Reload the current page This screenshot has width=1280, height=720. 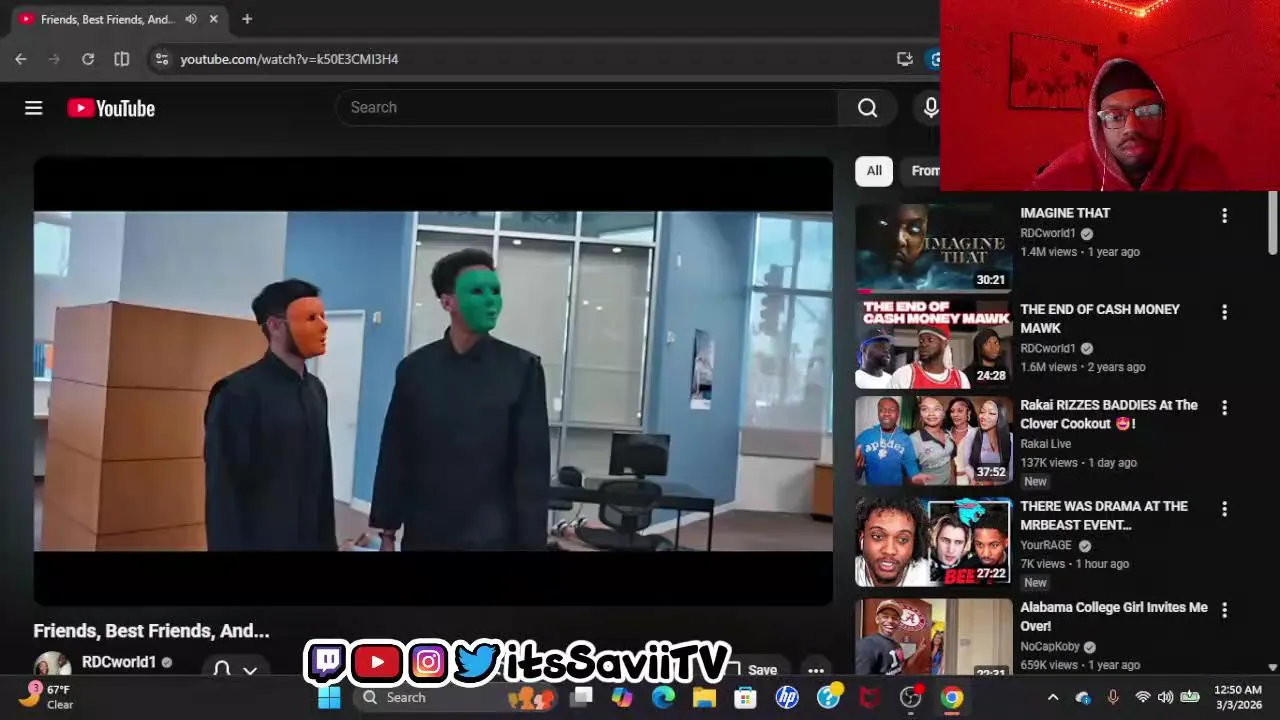pyautogui.click(x=88, y=59)
